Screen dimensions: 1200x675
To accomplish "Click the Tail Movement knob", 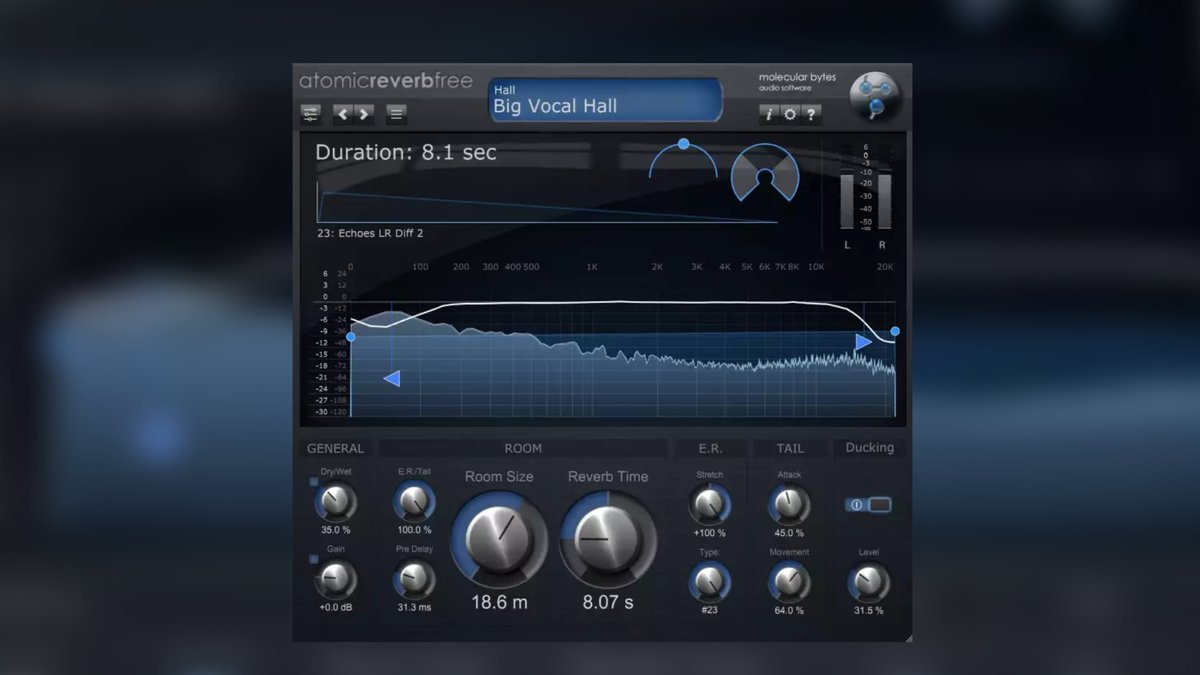I will coord(789,582).
